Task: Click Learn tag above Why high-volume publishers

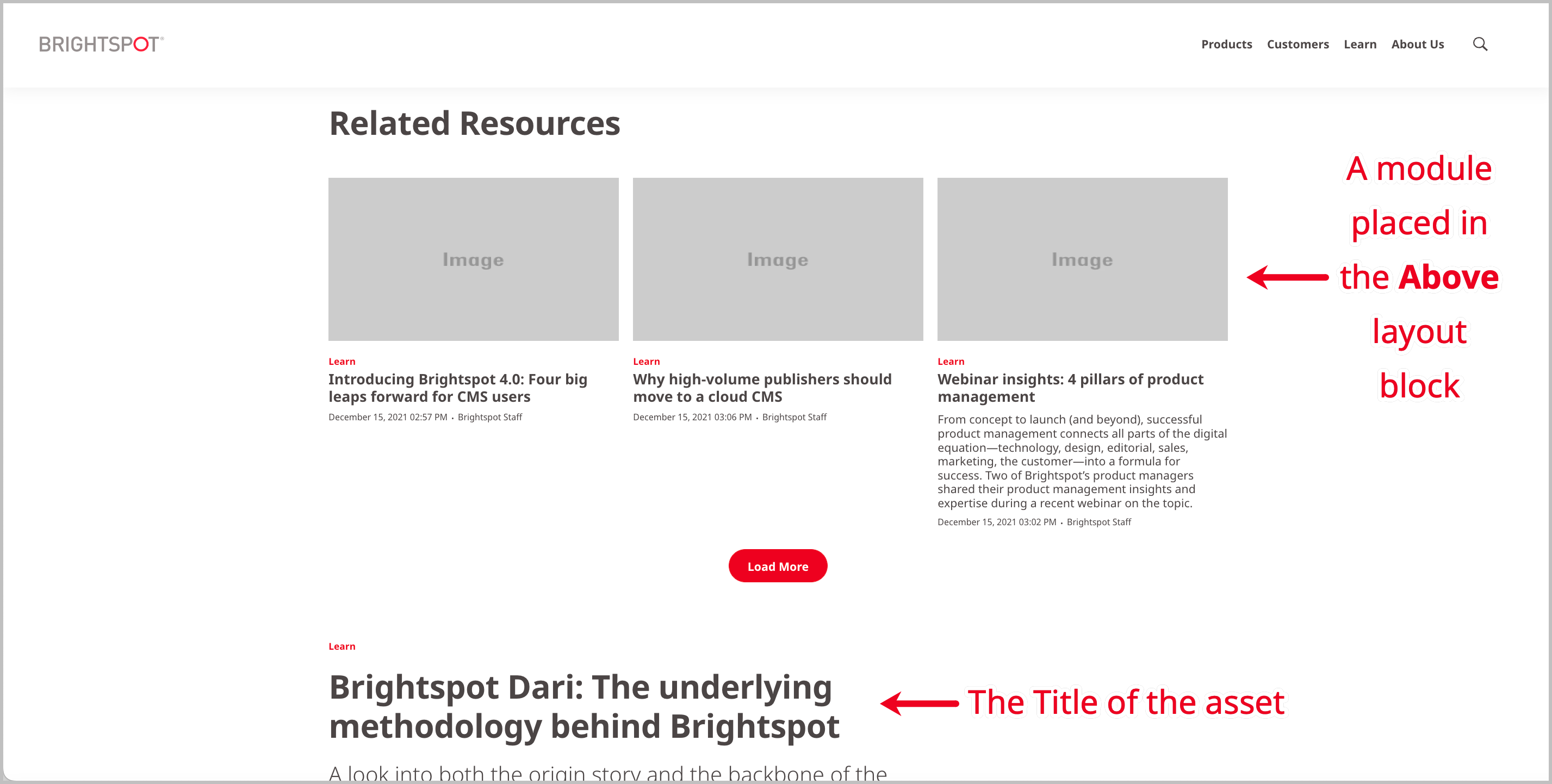Action: (x=646, y=362)
